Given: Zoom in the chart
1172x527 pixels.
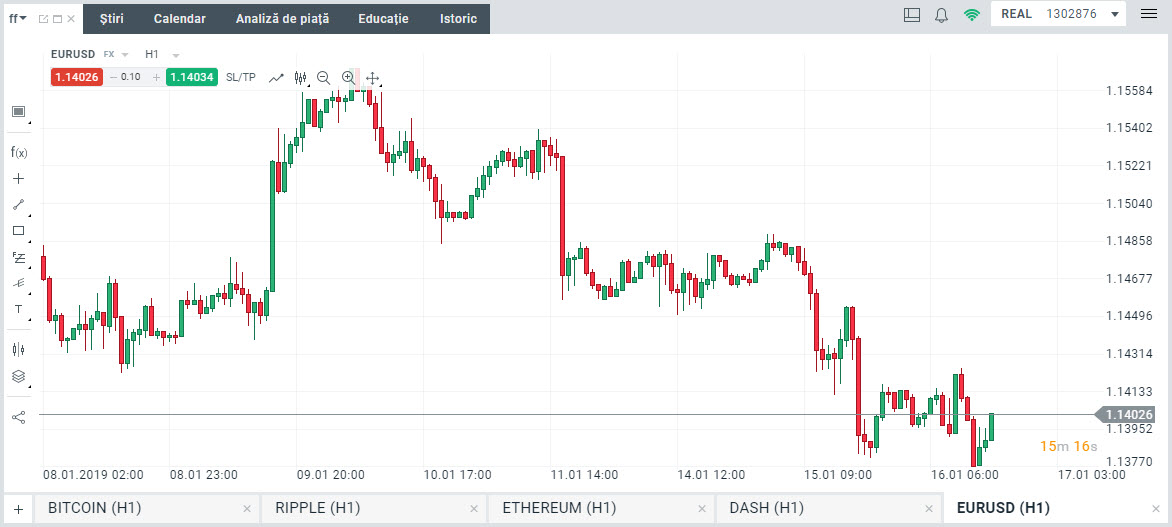Looking at the screenshot, I should pos(348,77).
